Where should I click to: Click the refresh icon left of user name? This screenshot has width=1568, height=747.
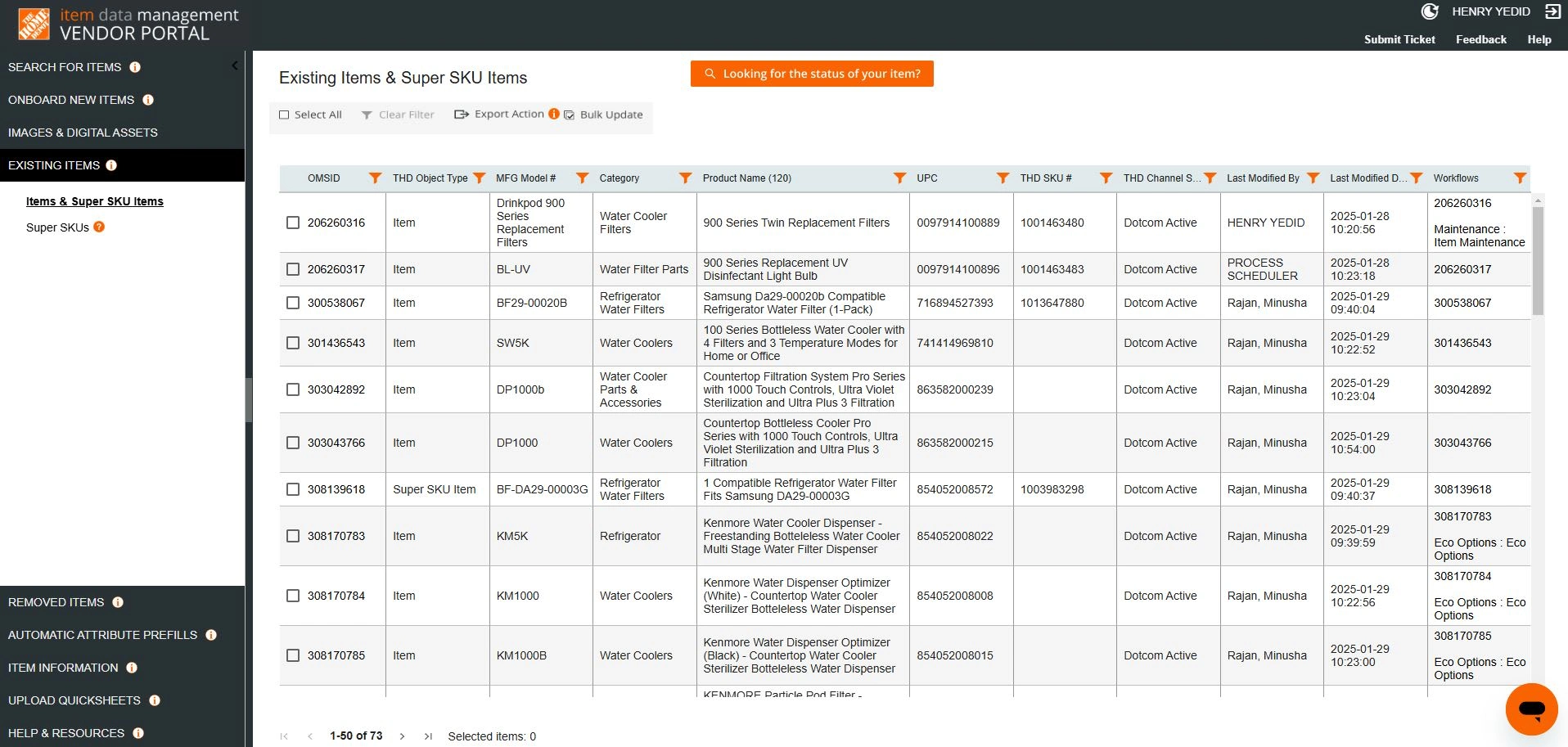coord(1430,11)
